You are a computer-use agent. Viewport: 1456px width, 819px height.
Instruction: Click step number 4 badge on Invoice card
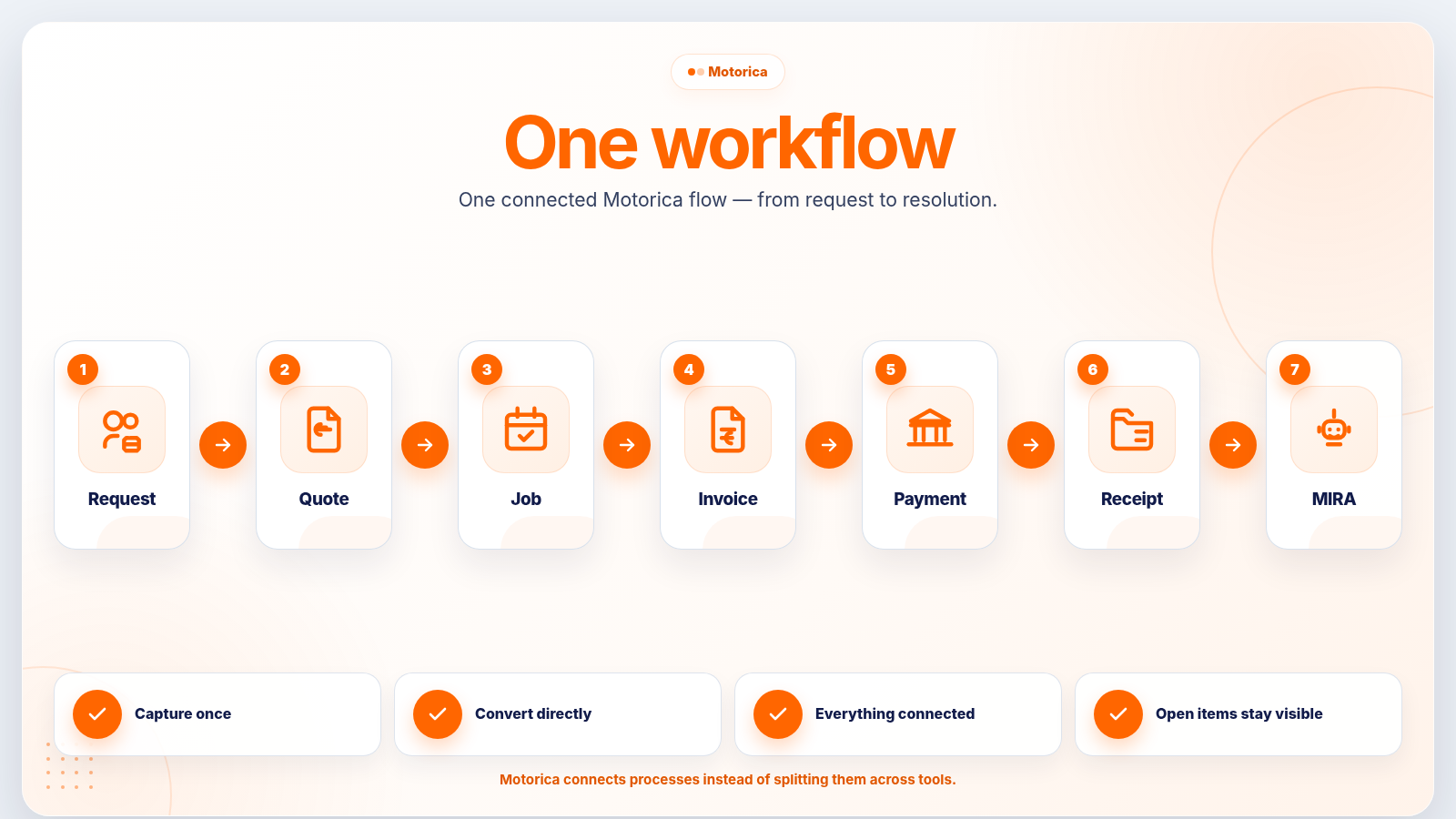[689, 369]
